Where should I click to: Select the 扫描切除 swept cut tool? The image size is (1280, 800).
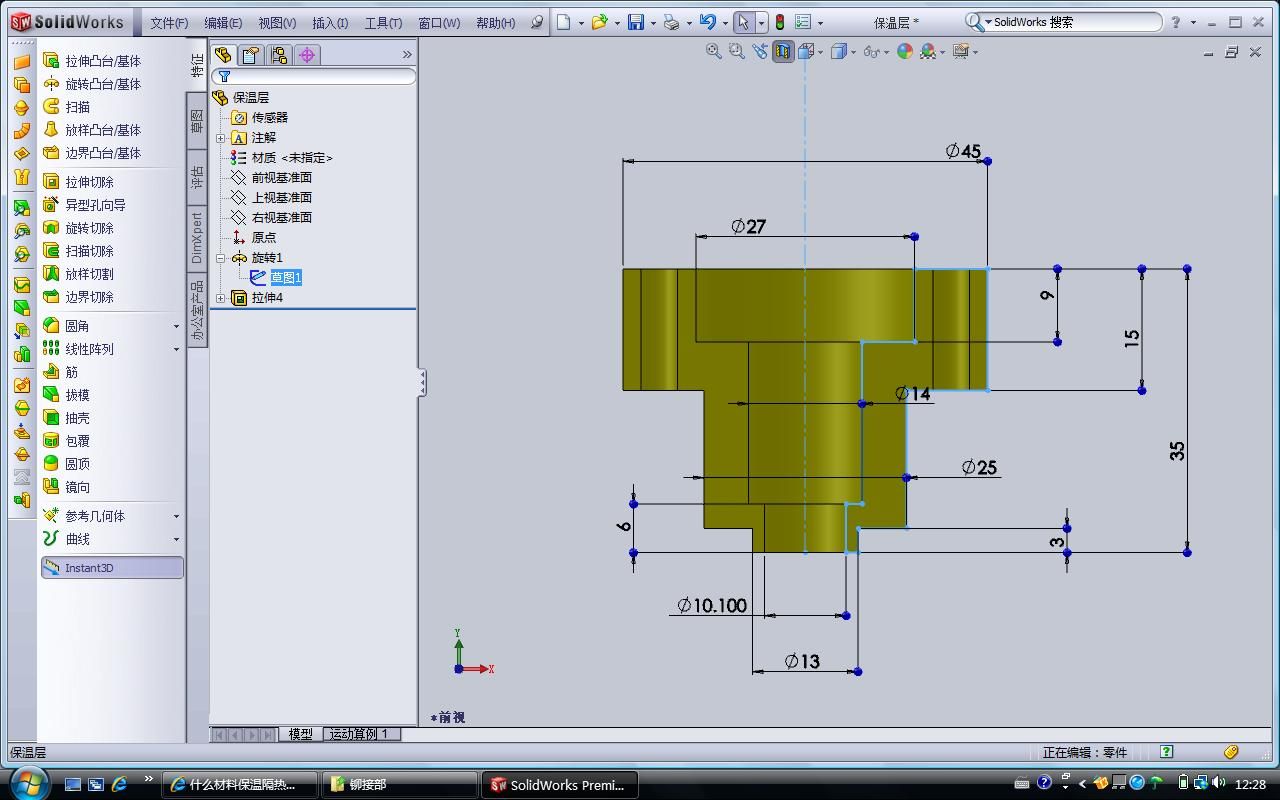point(79,251)
